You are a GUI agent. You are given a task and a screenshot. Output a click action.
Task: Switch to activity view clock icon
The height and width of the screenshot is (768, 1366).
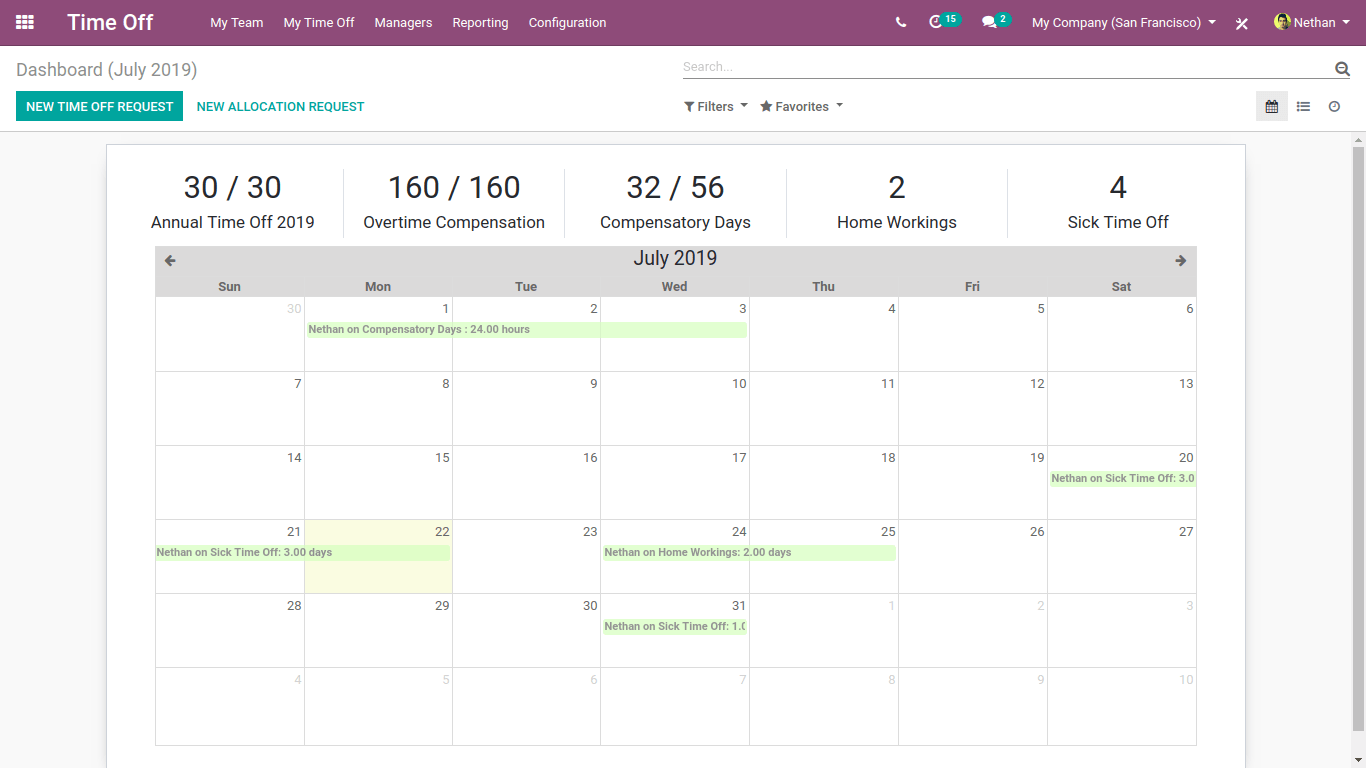pos(1334,106)
